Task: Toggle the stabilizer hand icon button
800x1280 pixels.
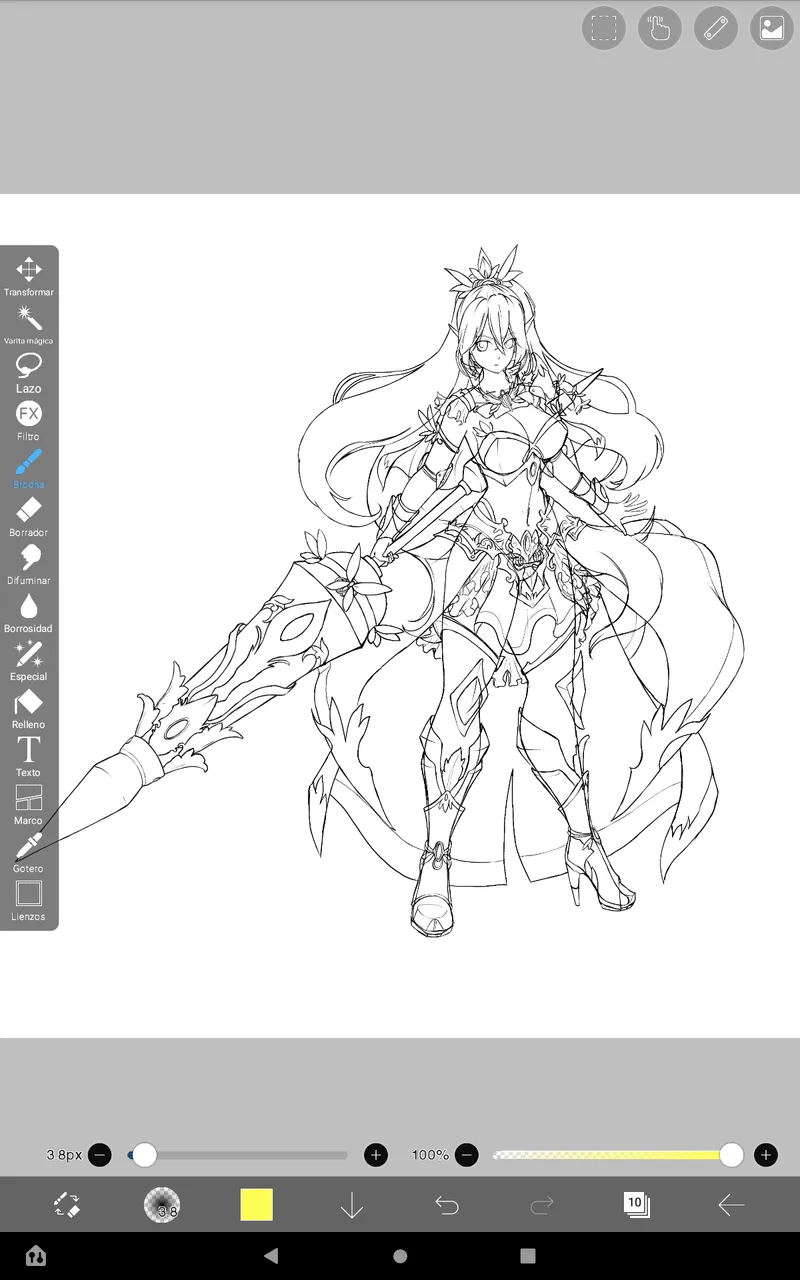Action: coord(660,28)
